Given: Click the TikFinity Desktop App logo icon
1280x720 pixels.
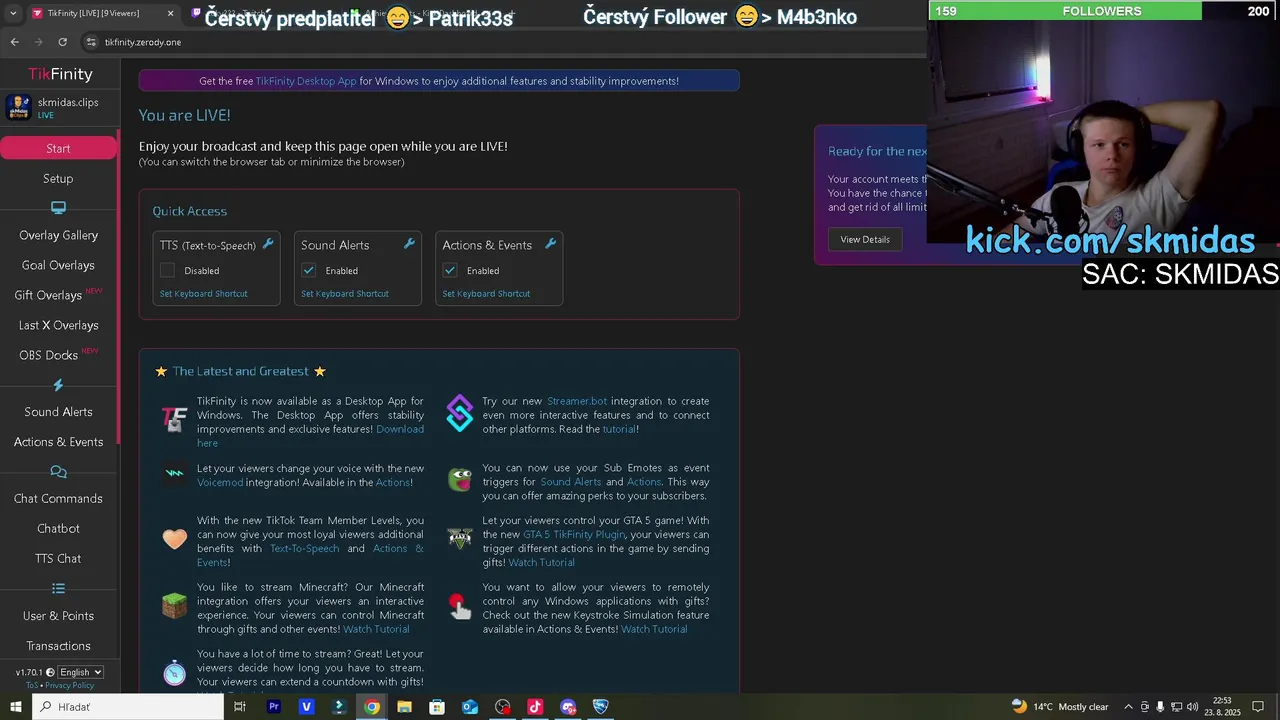Looking at the screenshot, I should pos(175,419).
